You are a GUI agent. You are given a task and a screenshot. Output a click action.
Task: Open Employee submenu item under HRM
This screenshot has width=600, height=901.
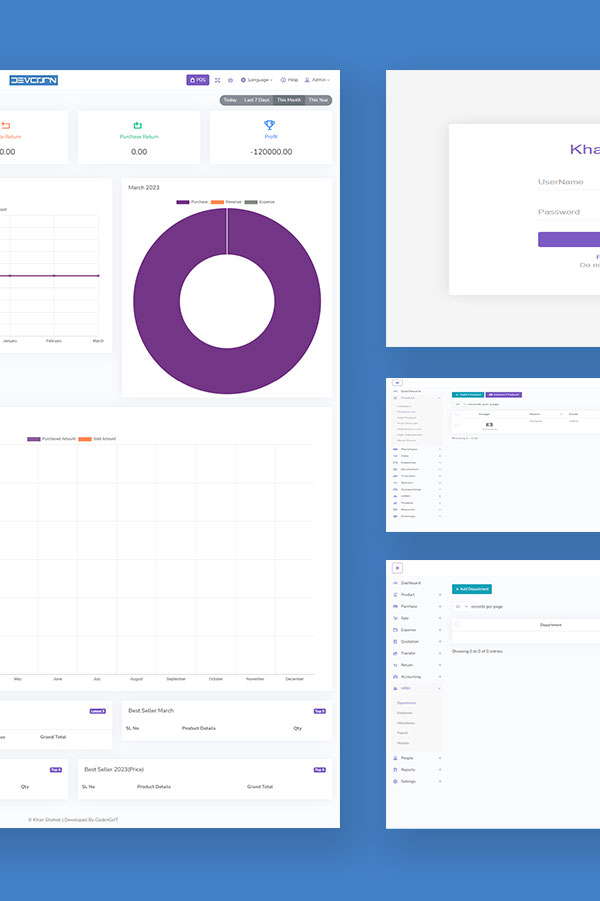pos(405,713)
